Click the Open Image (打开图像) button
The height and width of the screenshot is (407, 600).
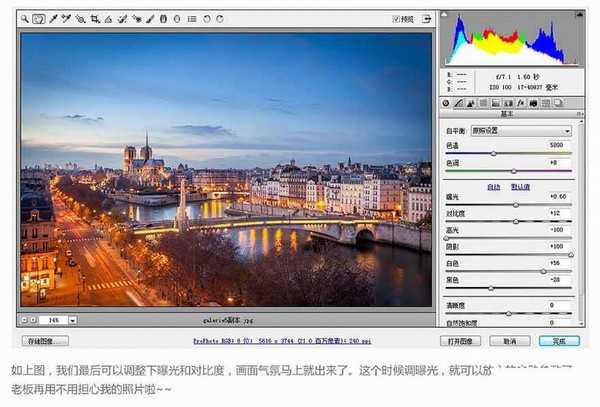[x=460, y=341]
